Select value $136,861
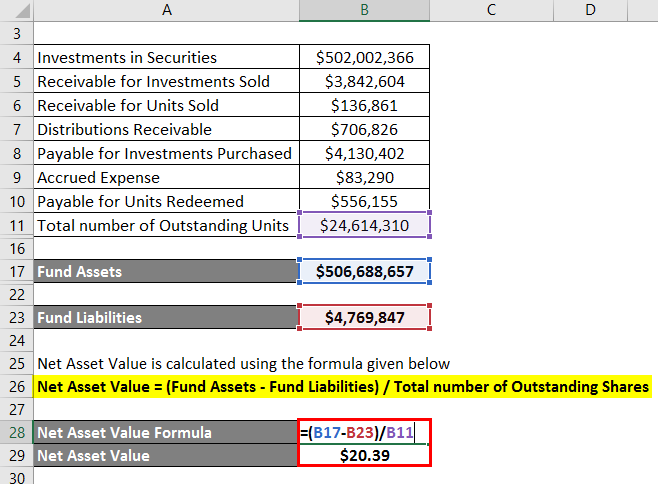This screenshot has width=658, height=484. tap(364, 105)
